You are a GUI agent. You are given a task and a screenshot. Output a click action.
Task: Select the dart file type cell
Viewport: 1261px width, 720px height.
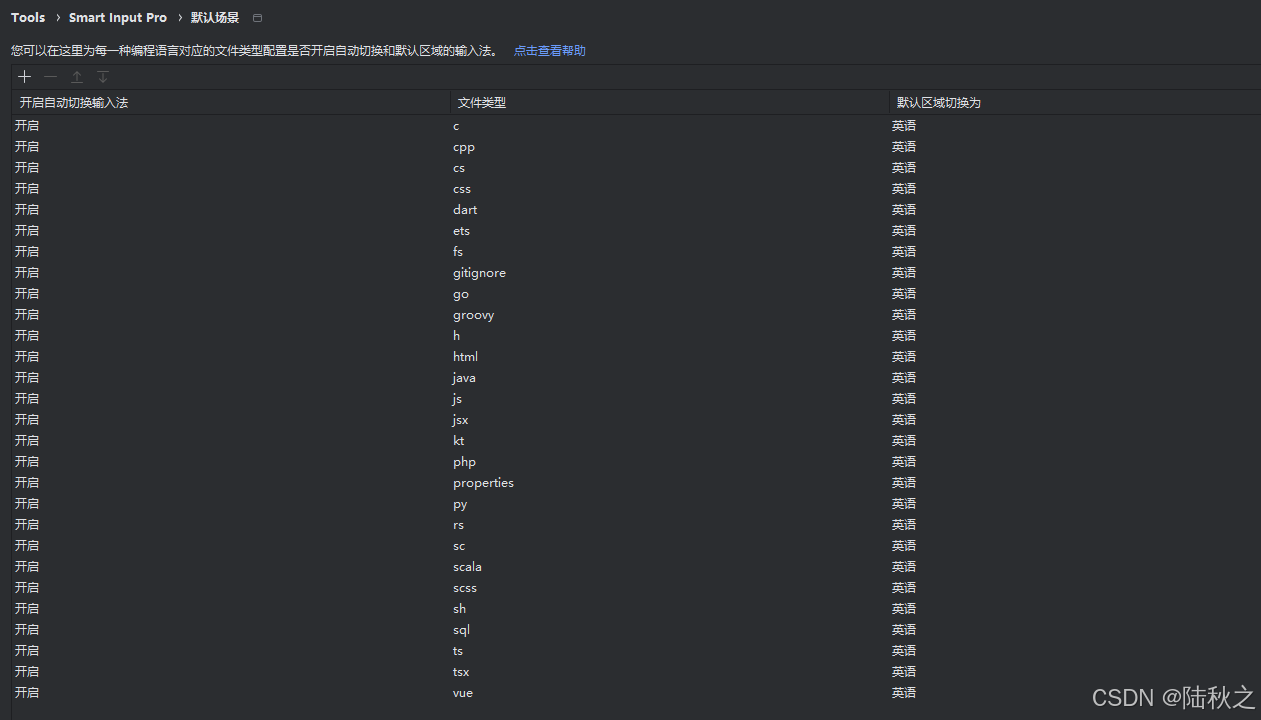(465, 210)
